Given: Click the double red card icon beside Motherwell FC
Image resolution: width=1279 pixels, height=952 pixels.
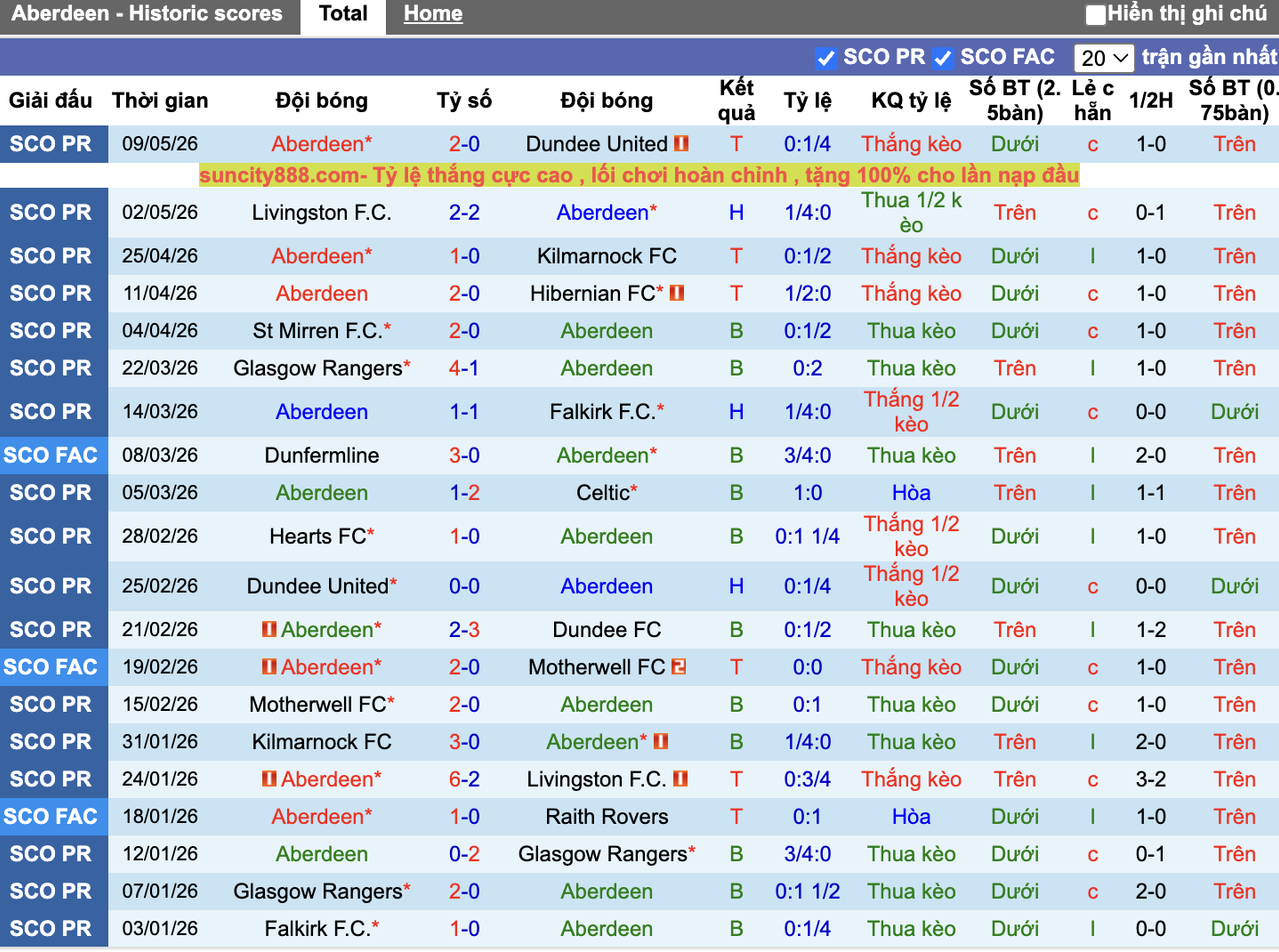Looking at the screenshot, I should (x=679, y=667).
